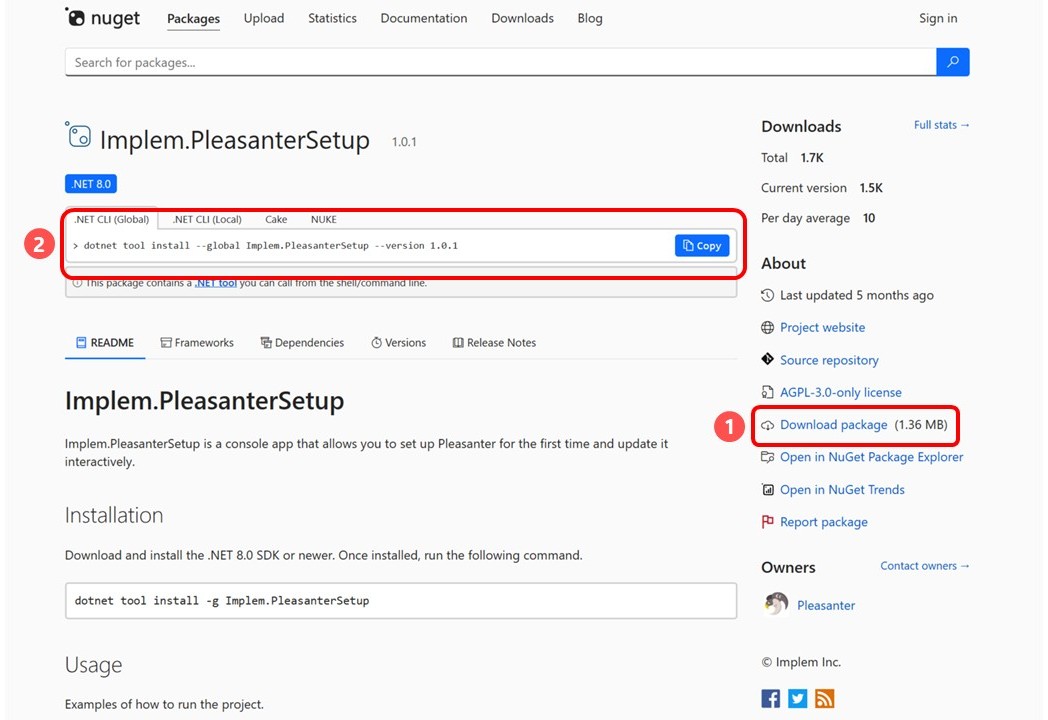Click the README install command code block
1048x720 pixels.
pos(400,600)
